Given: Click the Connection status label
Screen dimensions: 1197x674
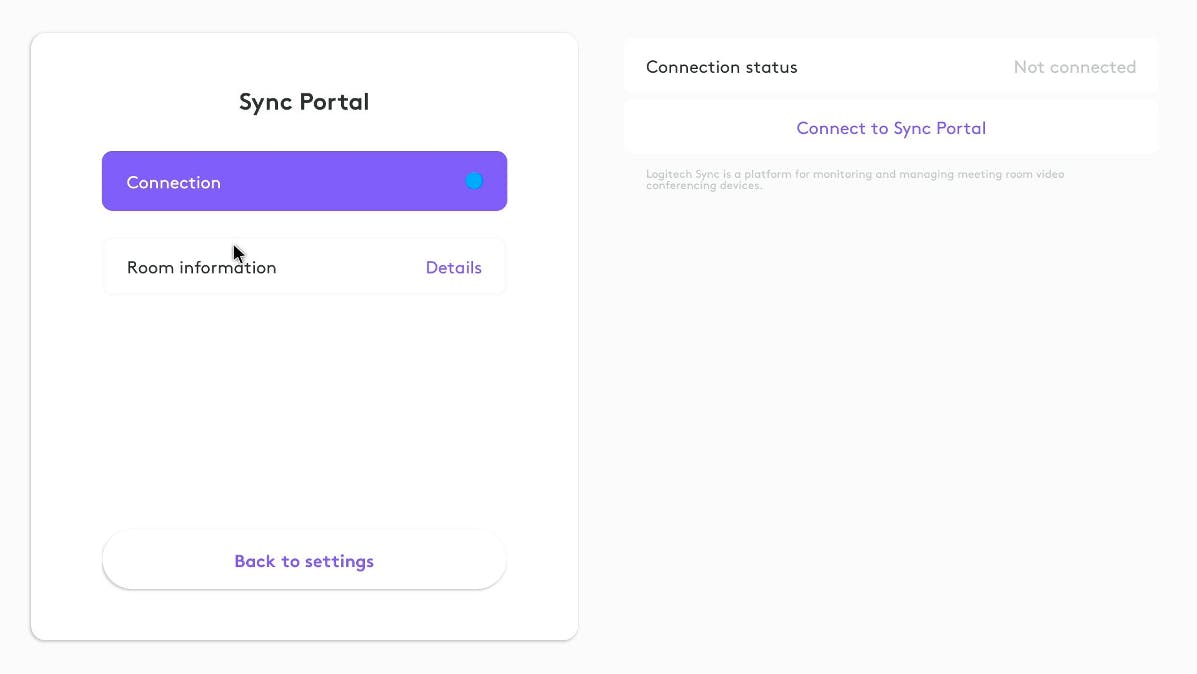Looking at the screenshot, I should click(721, 67).
